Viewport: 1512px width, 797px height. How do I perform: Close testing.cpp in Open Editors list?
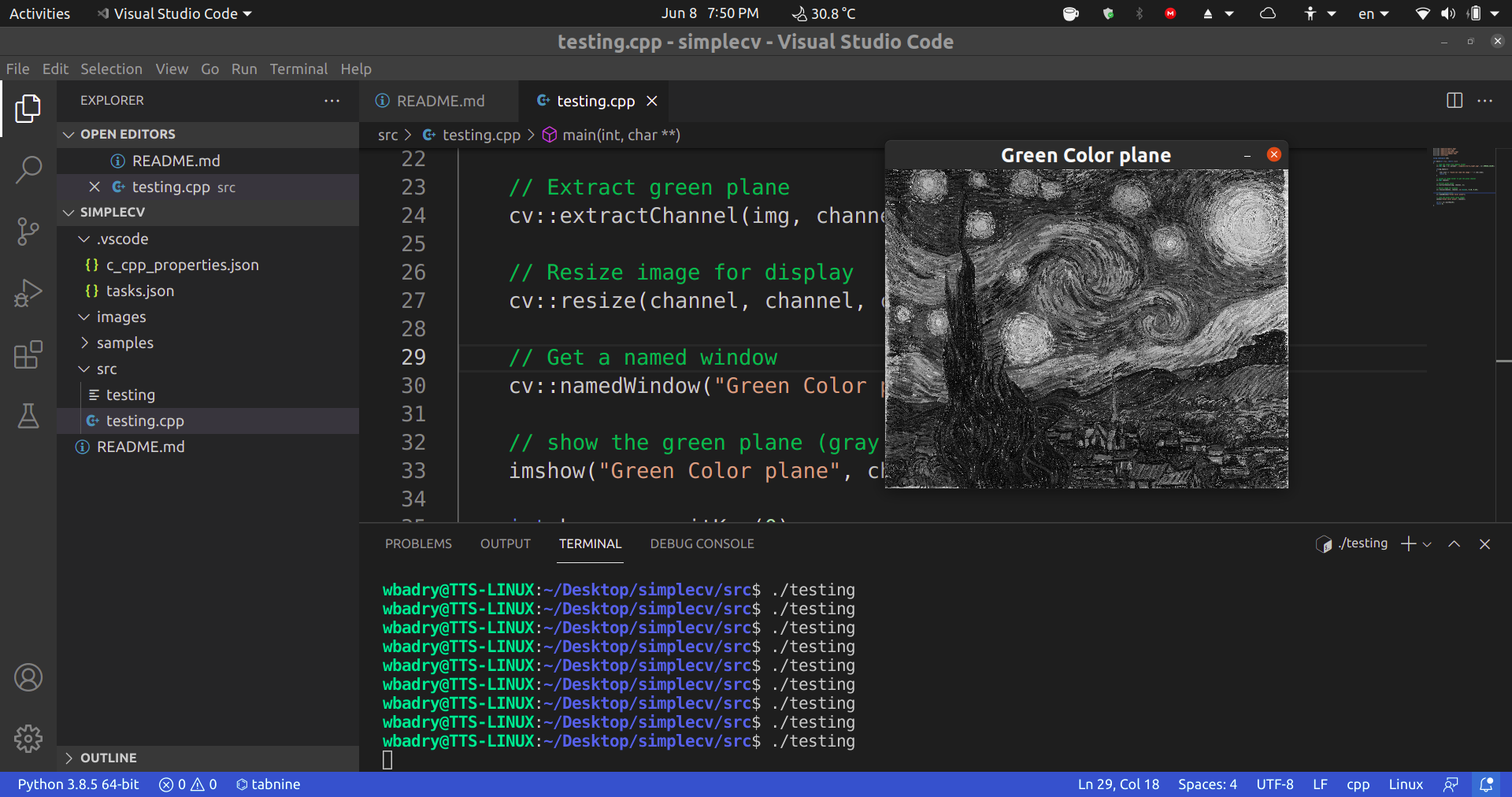94,187
